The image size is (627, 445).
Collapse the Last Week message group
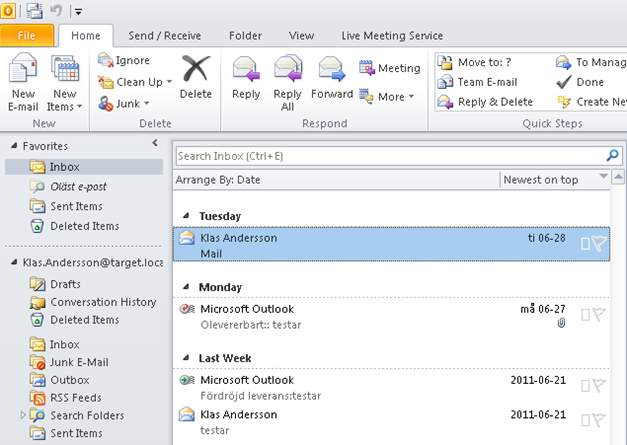click(186, 358)
